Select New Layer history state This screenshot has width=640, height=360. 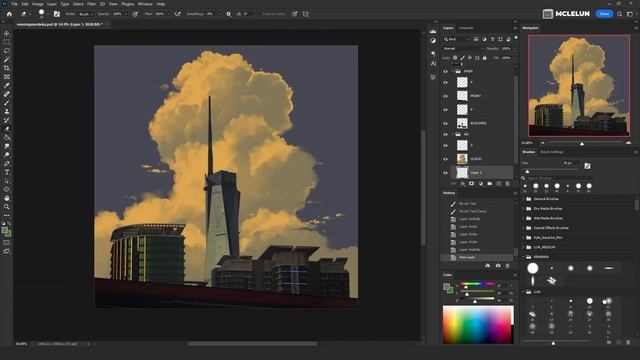tap(477, 258)
